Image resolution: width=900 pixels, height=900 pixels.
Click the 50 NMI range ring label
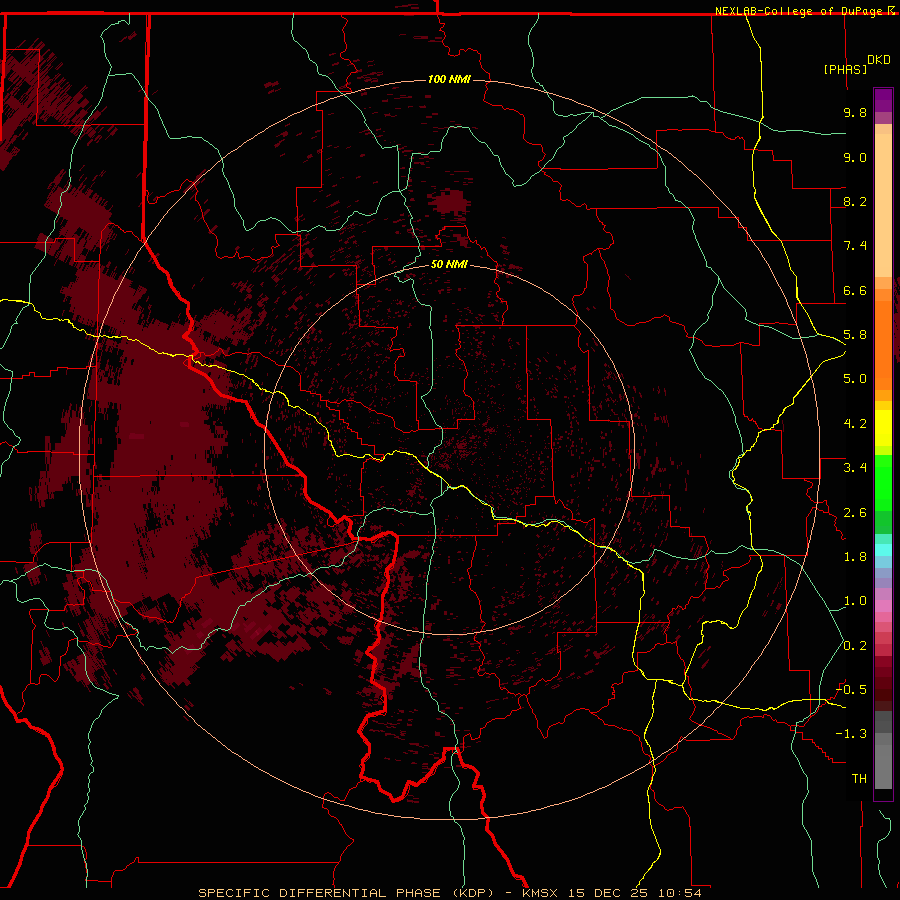click(x=449, y=264)
